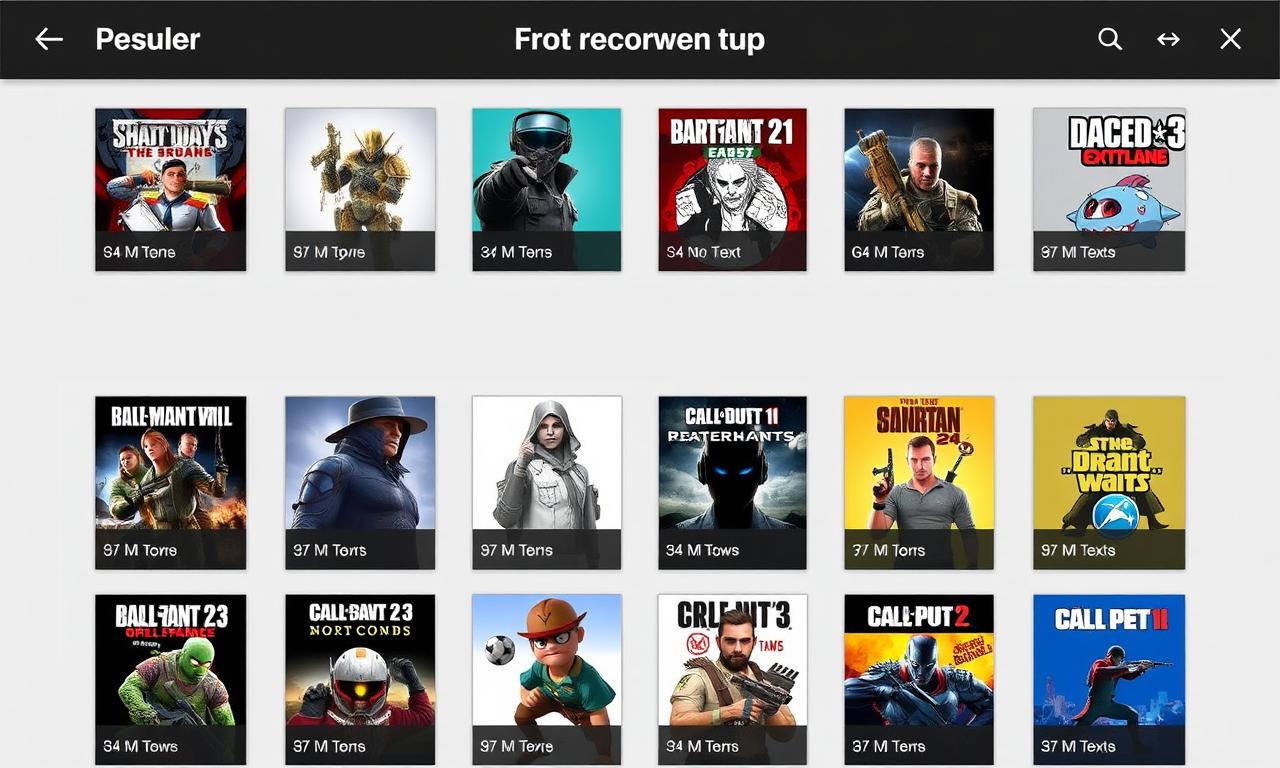Viewport: 1280px width, 768px height.
Task: Open the teal background masked soldier cover
Action: click(546, 189)
